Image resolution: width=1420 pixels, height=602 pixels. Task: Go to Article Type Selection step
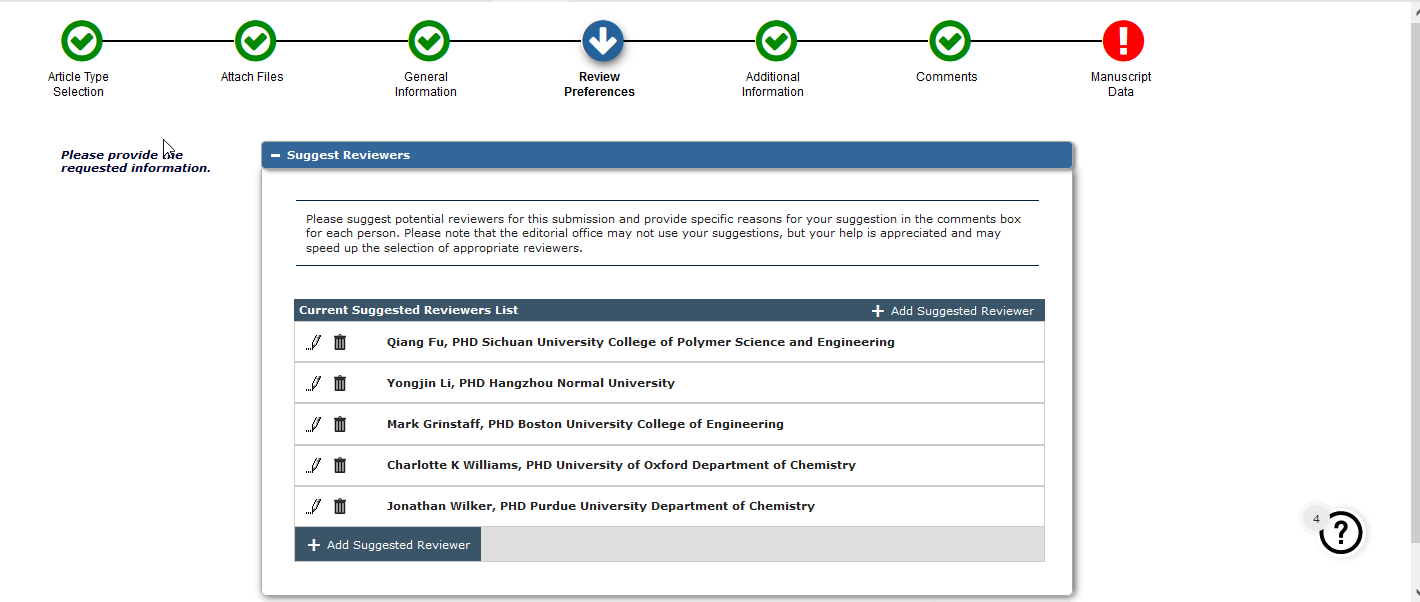coord(82,42)
